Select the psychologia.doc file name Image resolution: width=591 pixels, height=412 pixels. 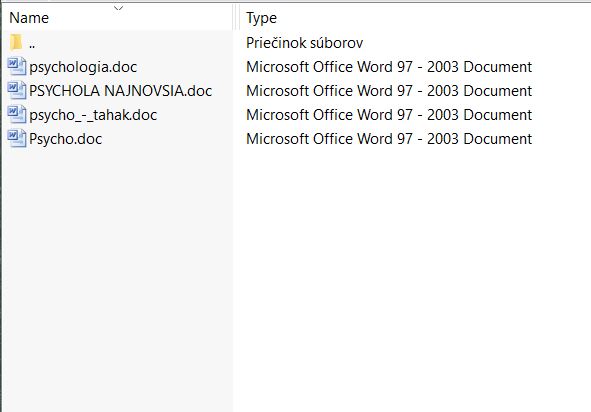83,67
